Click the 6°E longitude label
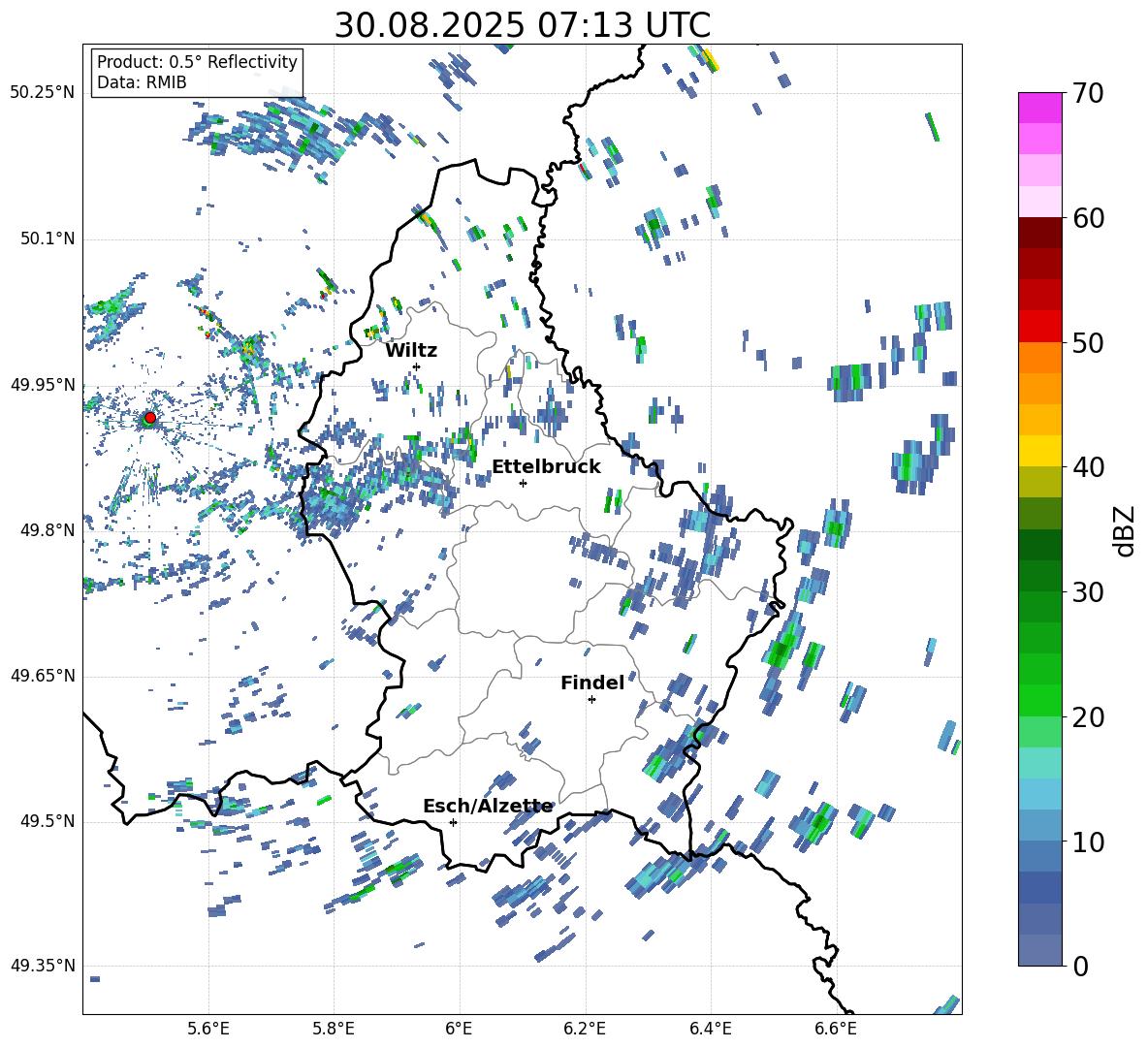The height and width of the screenshot is (1048, 1148). pos(459,1029)
